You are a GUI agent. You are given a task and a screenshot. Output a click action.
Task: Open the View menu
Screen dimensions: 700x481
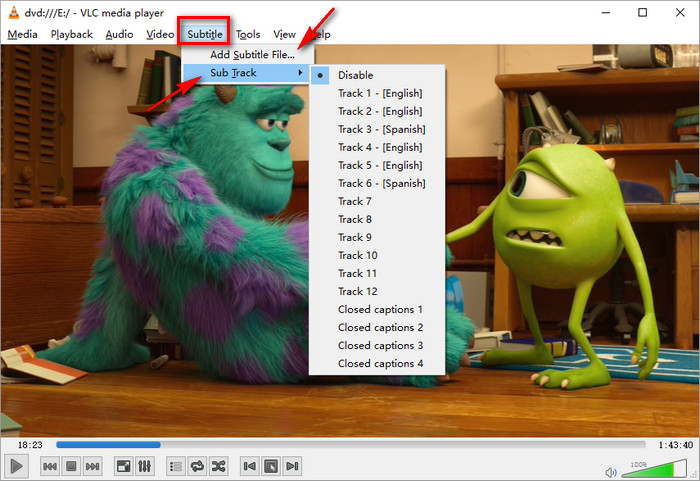[284, 34]
